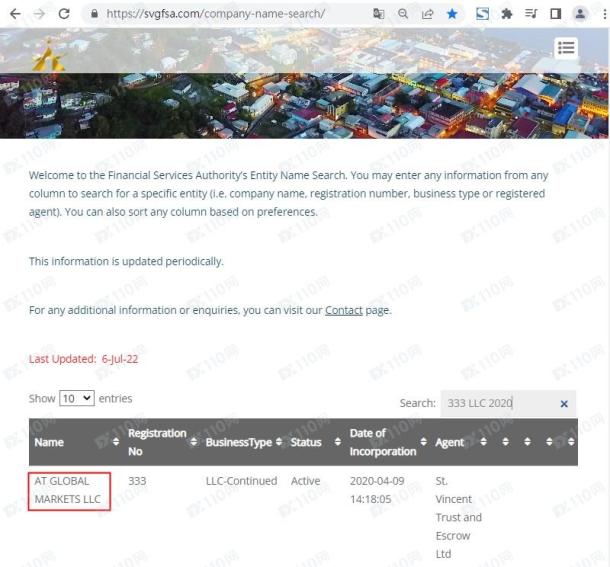
Task: Follow the Contact page link
Action: [344, 310]
